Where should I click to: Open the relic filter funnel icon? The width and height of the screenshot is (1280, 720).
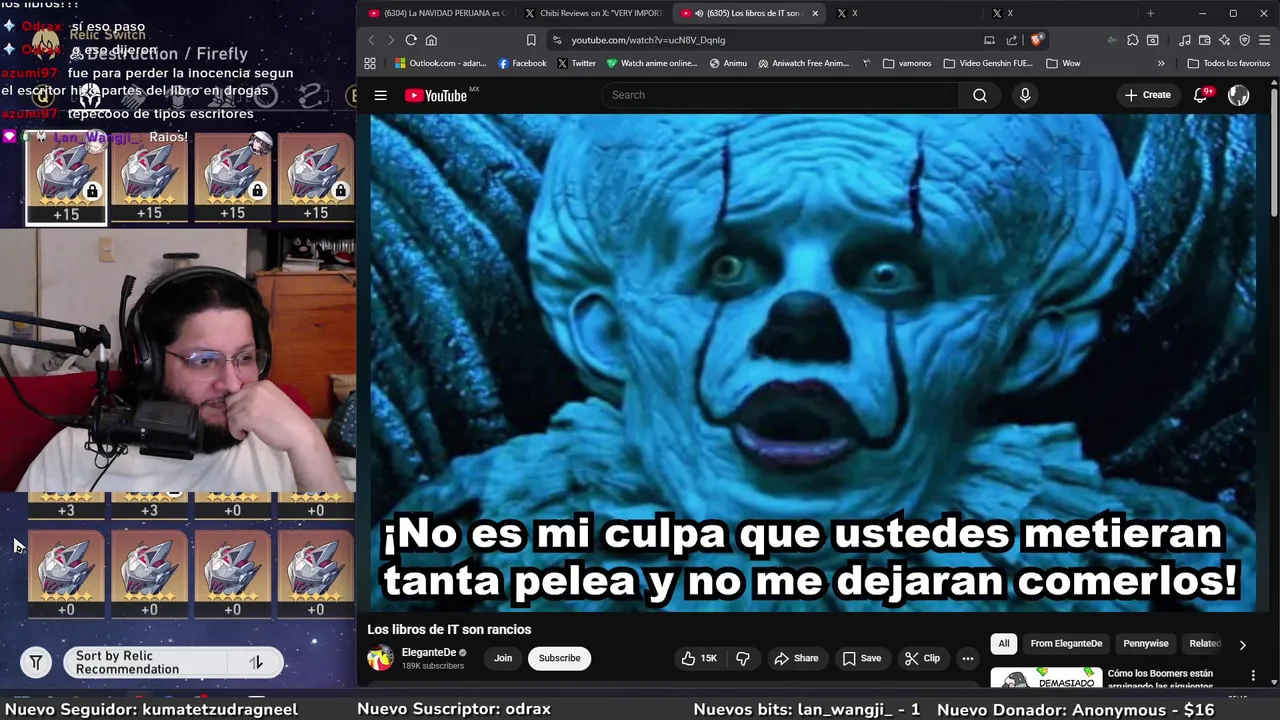click(x=35, y=662)
